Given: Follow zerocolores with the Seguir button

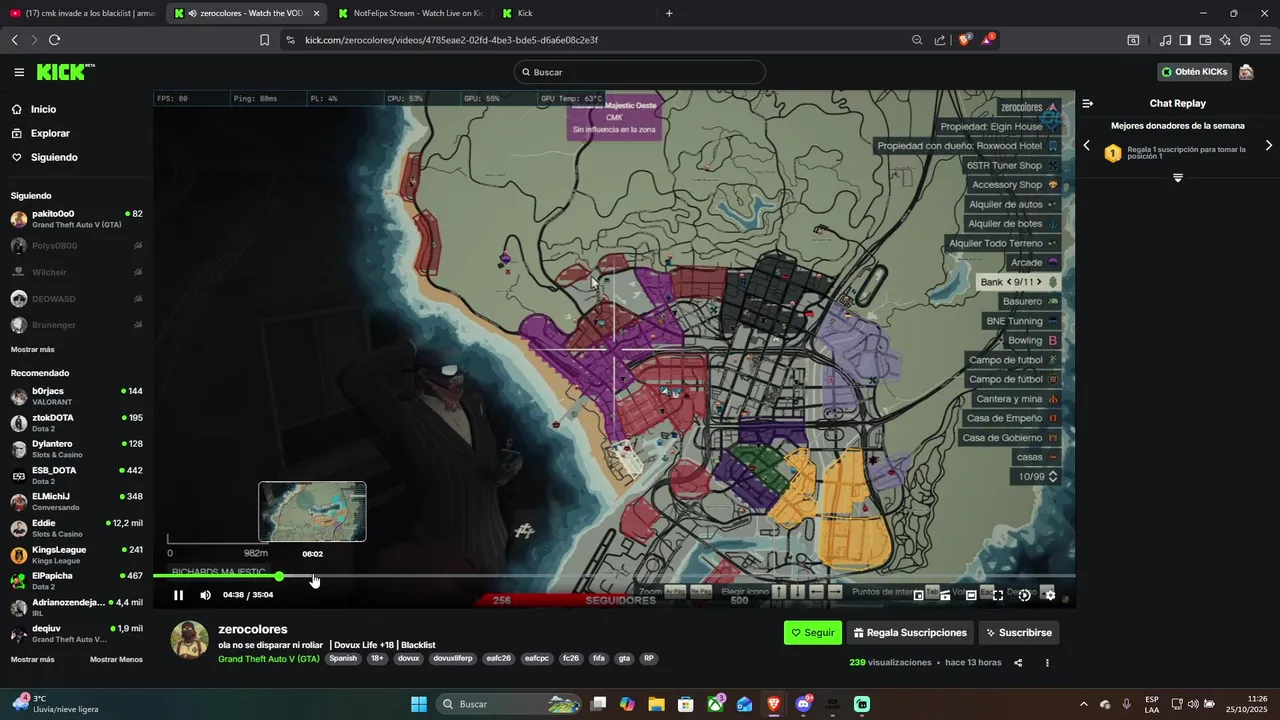Looking at the screenshot, I should [812, 633].
